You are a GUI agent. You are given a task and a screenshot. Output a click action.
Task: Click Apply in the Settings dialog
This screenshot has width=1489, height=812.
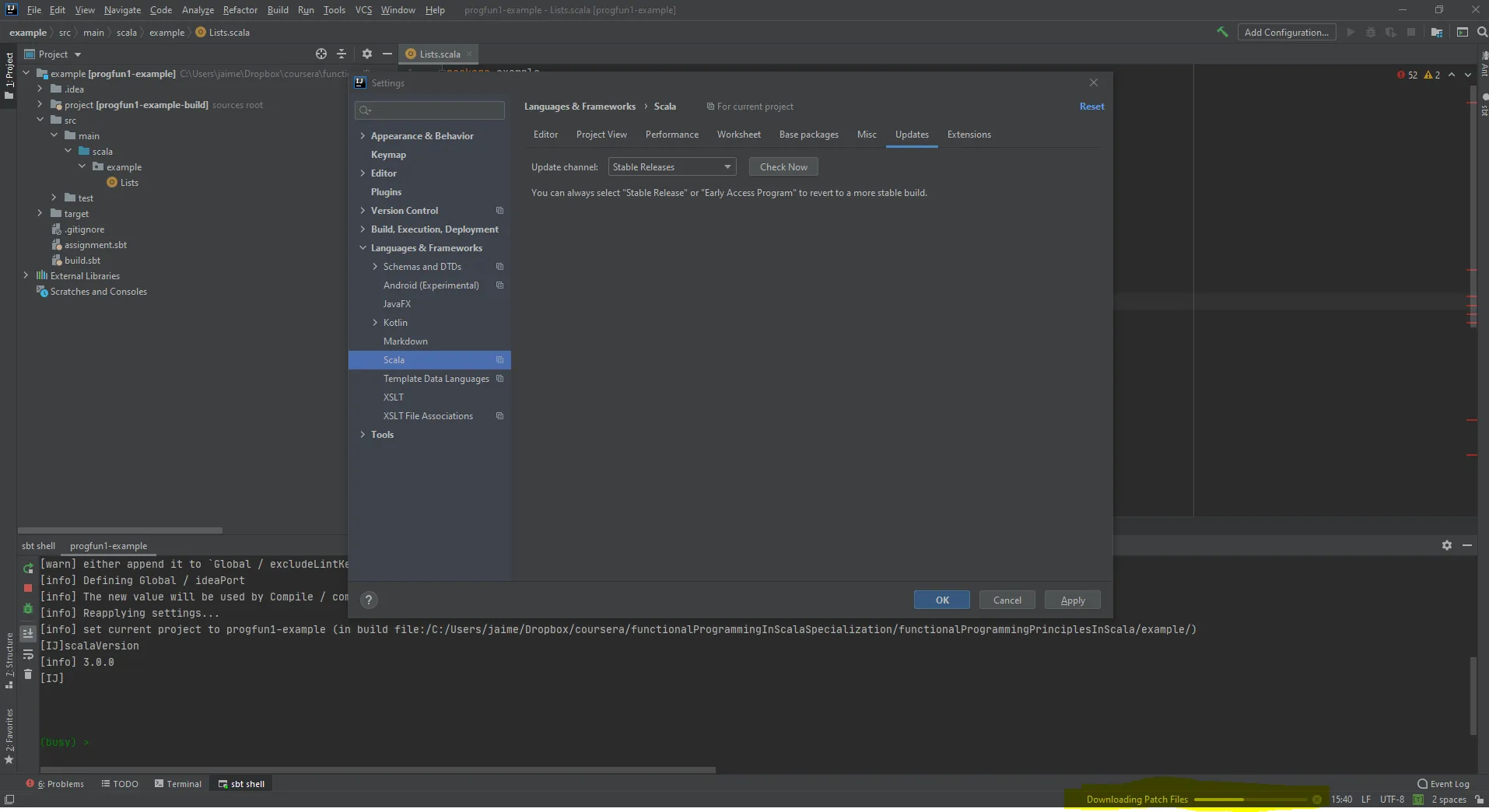click(1073, 600)
